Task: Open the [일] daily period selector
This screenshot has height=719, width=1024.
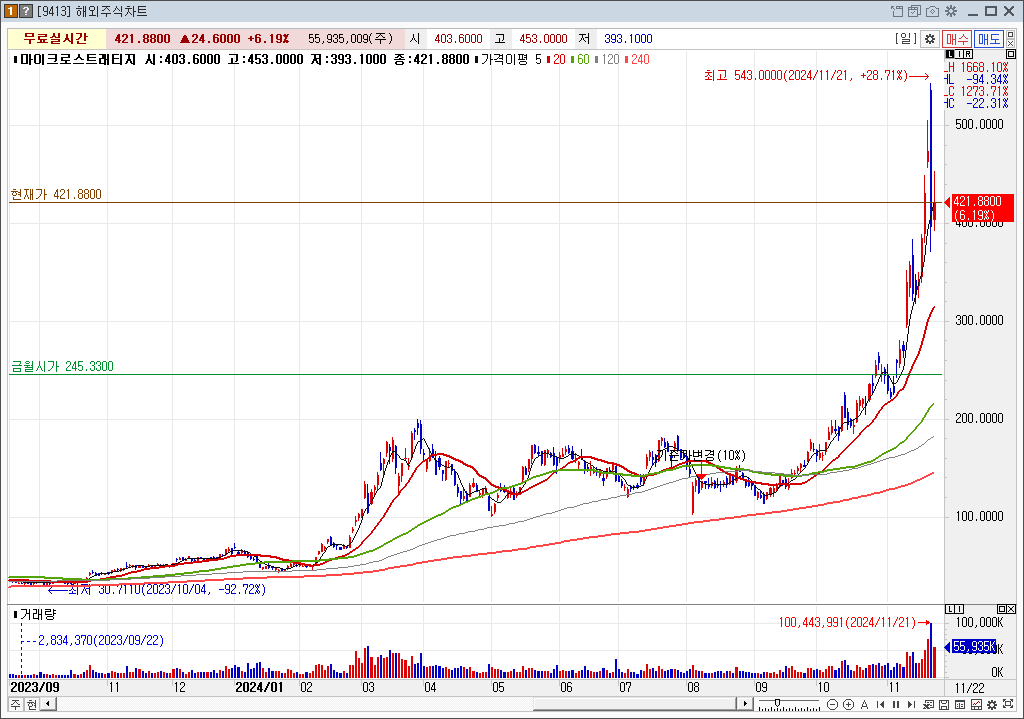Action: tap(906, 39)
